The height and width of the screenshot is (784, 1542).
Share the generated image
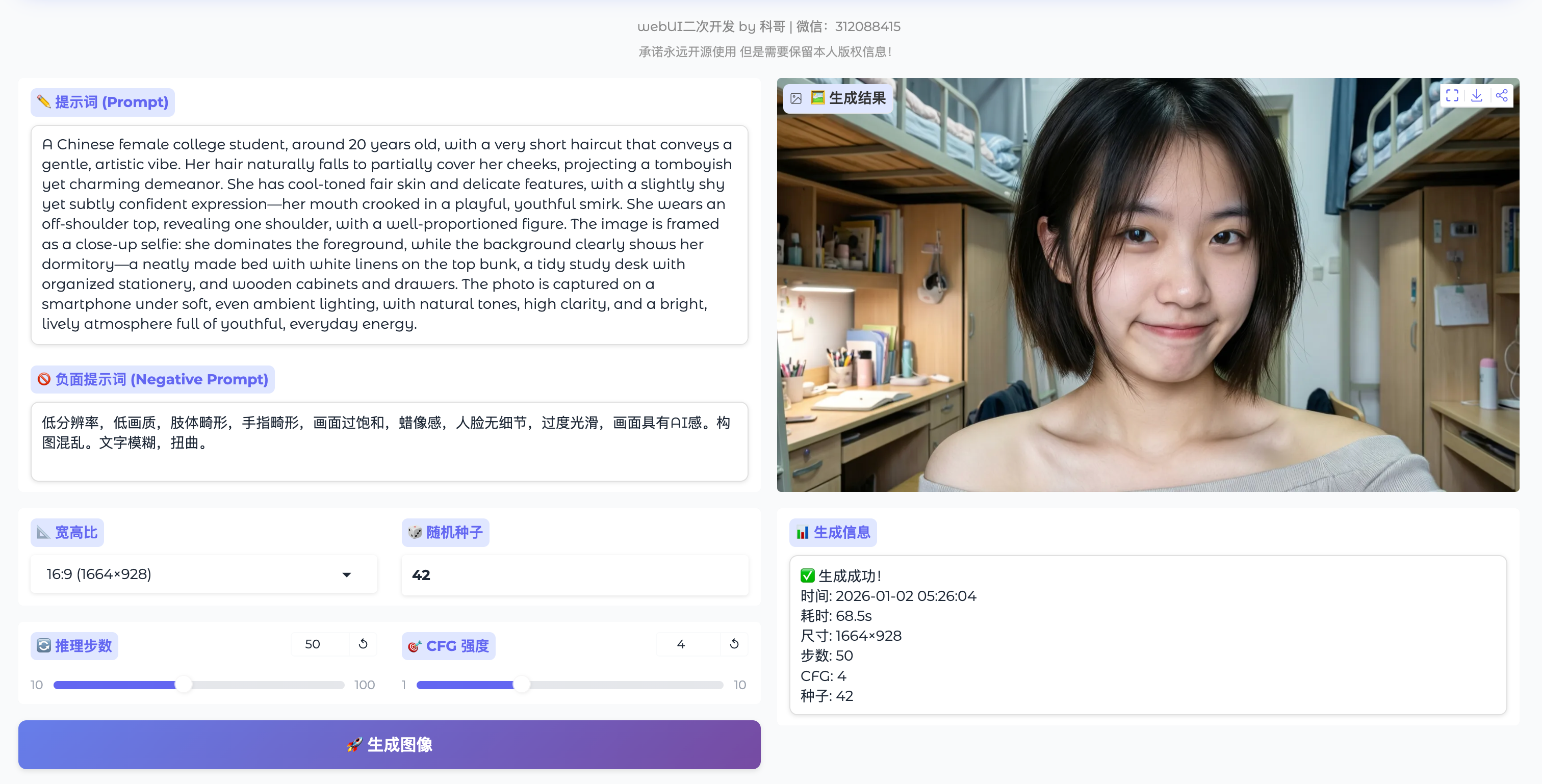(x=1501, y=96)
